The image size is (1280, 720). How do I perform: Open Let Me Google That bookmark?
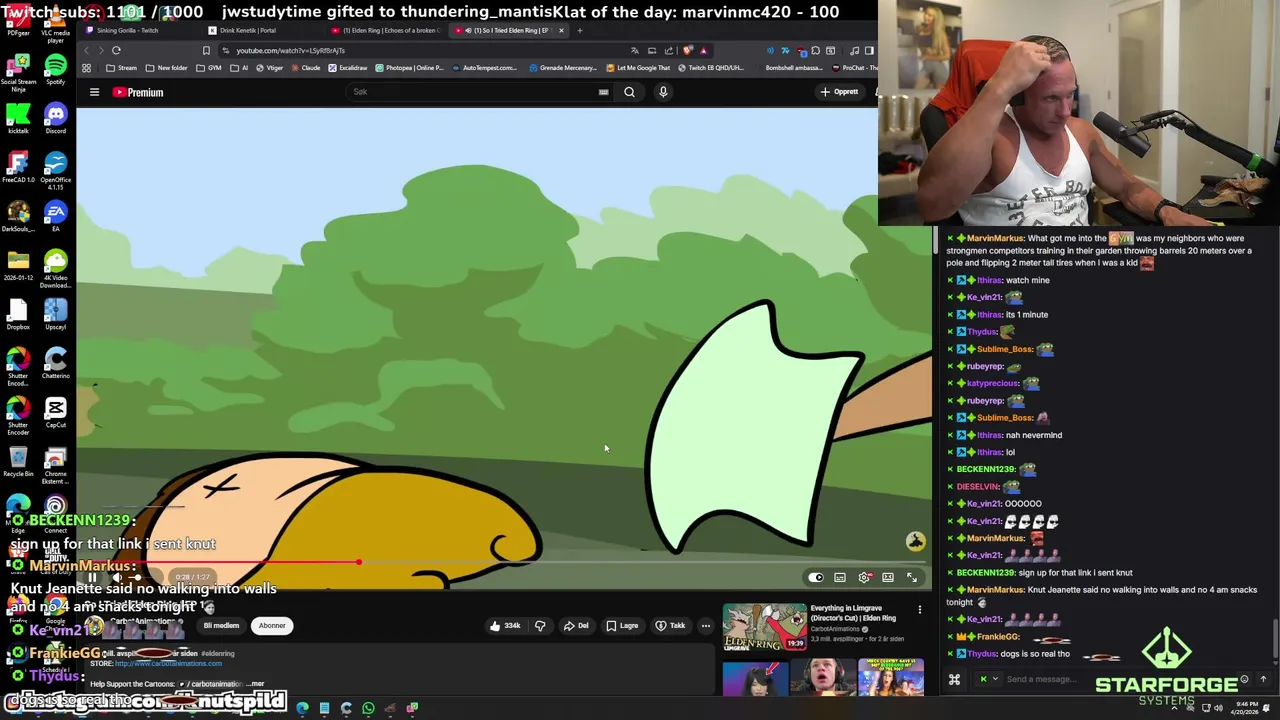click(x=638, y=68)
